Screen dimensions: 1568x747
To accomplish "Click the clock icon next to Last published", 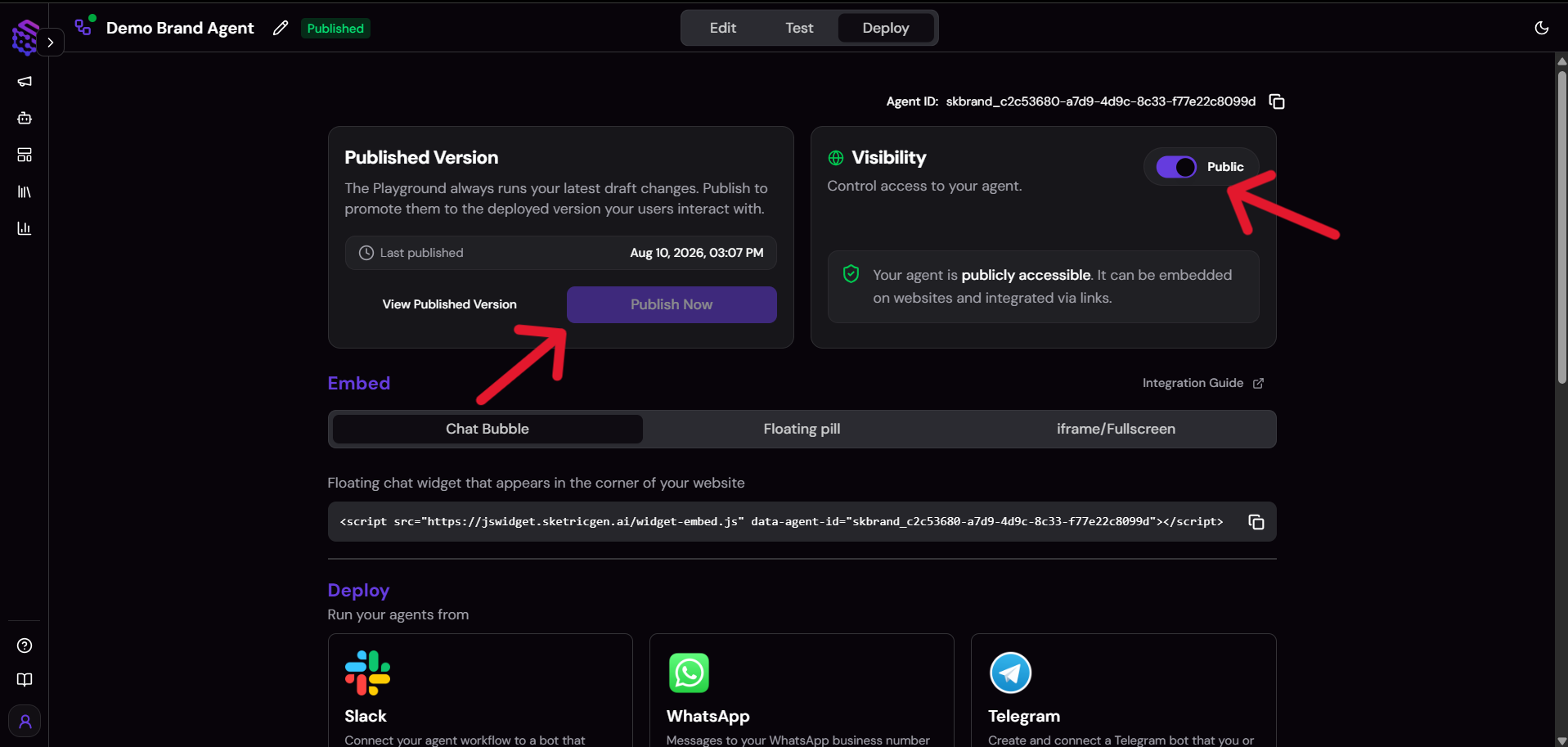I will pos(366,253).
